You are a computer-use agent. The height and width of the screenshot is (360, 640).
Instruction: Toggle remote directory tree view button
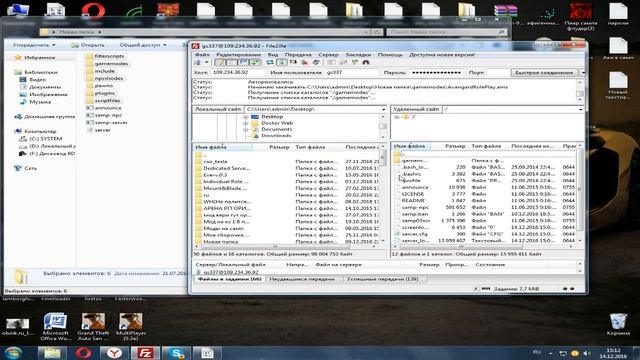pos(244,62)
